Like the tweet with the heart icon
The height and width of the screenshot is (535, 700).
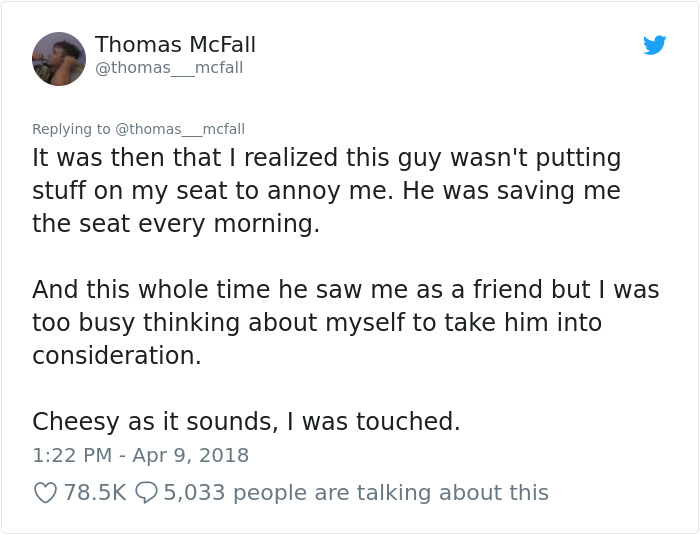tap(45, 493)
